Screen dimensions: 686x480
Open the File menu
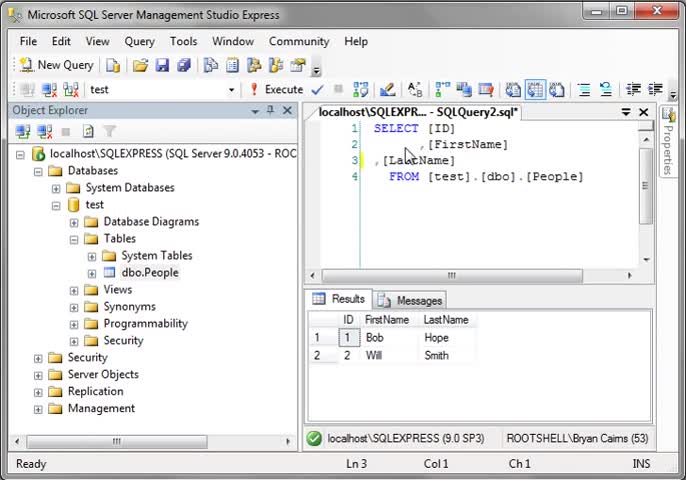click(x=28, y=41)
